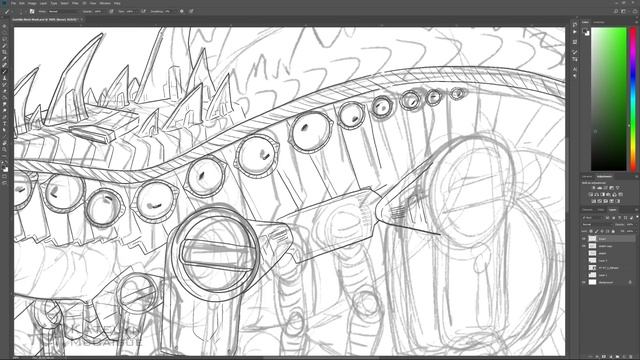Switch to the Paths tab

601,210
